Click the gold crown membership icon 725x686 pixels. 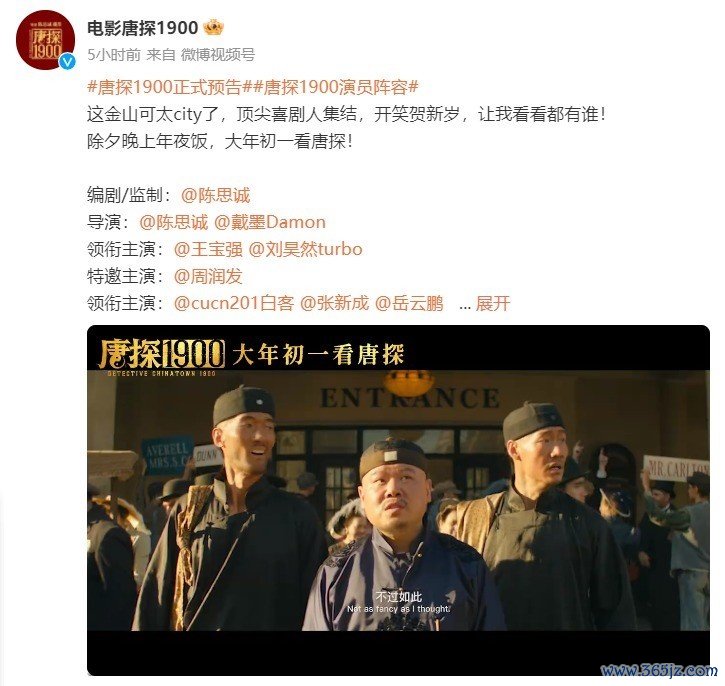pos(214,28)
